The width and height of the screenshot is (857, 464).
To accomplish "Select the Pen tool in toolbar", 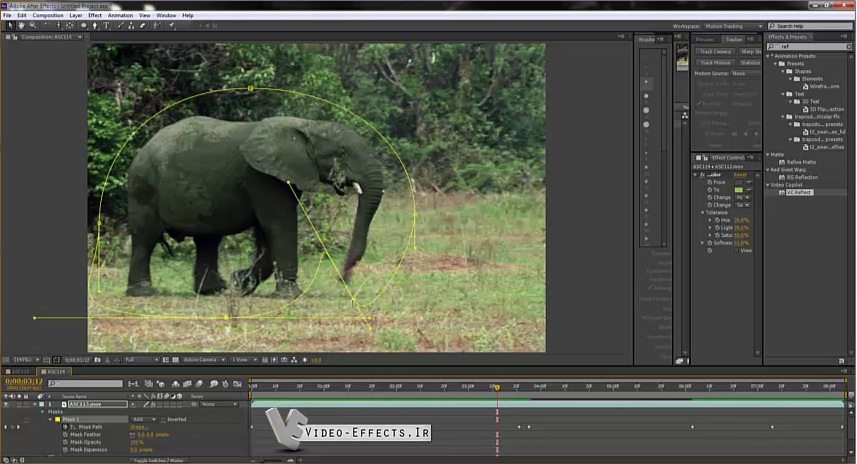I will [x=95, y=26].
